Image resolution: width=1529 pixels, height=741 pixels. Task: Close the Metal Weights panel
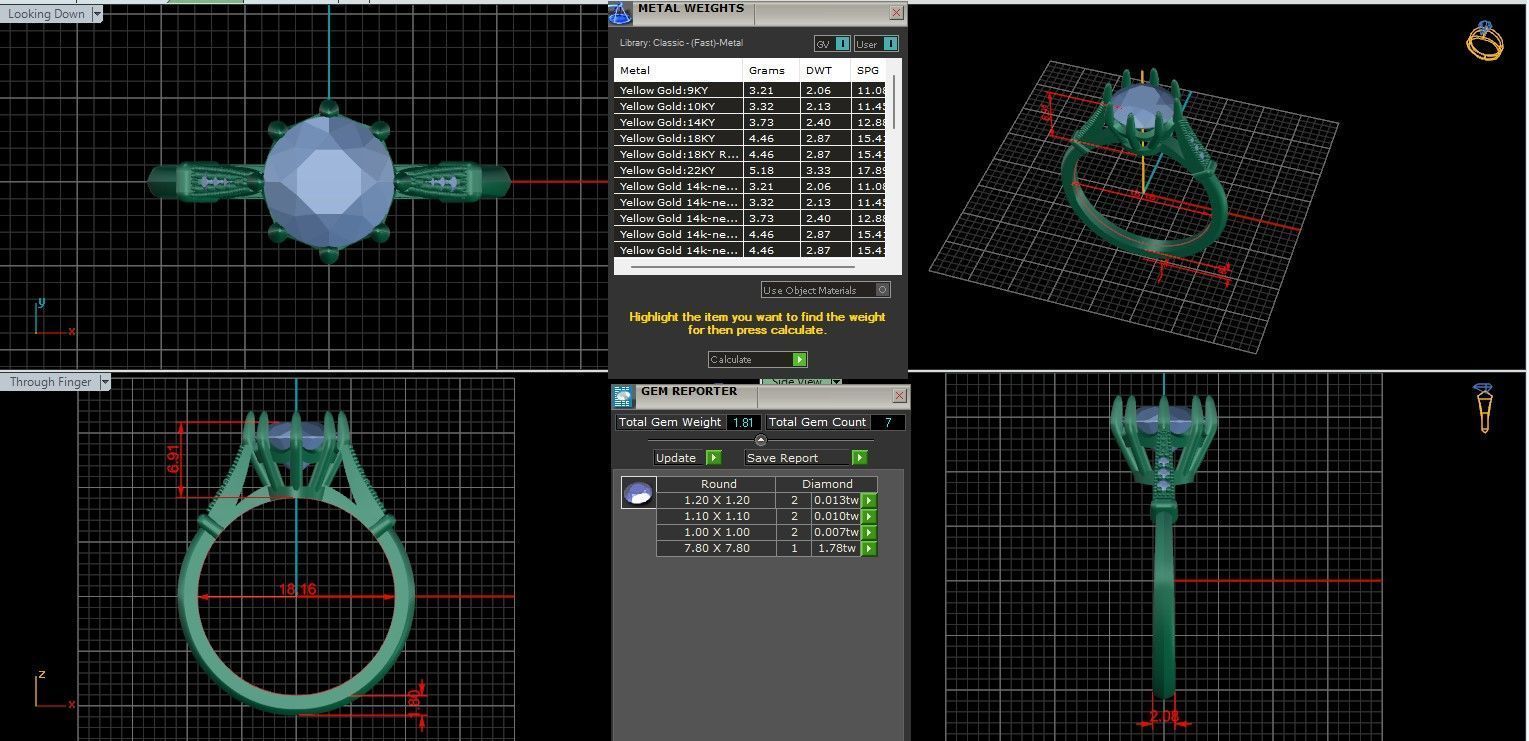pyautogui.click(x=896, y=13)
